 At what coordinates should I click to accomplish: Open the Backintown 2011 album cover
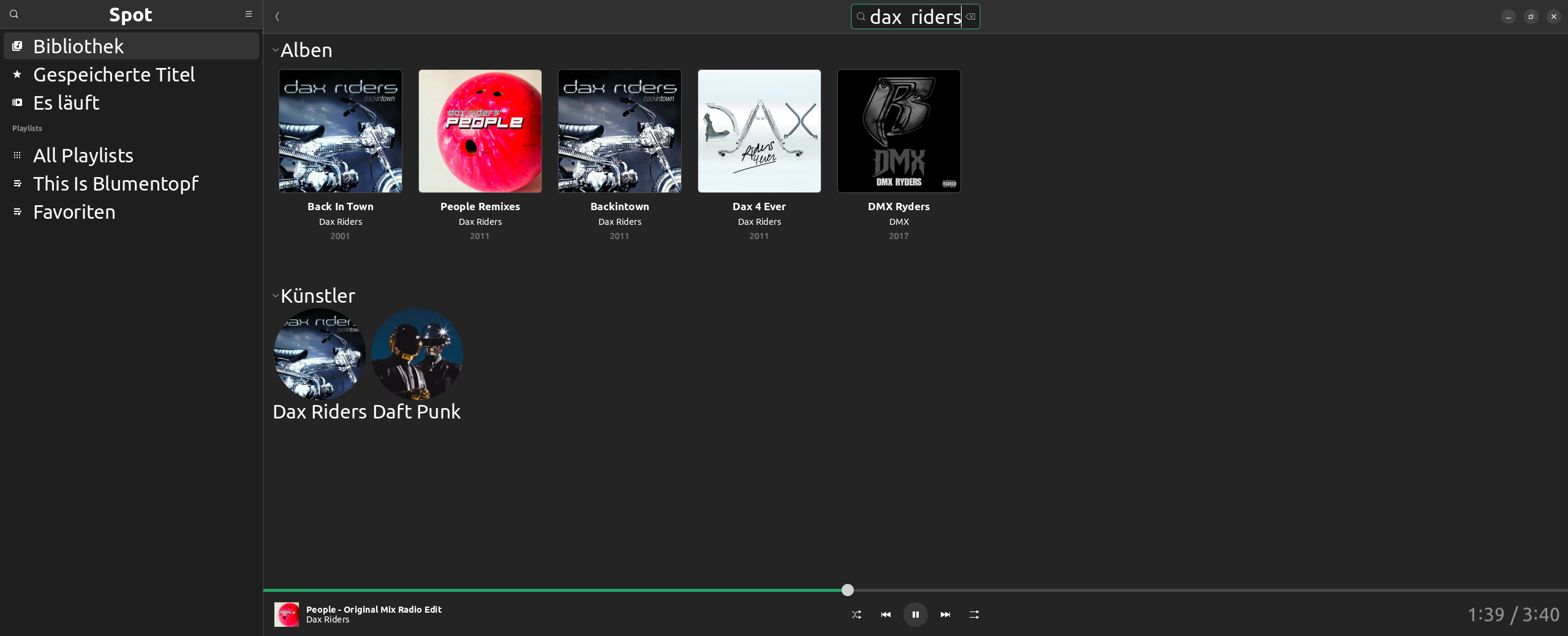click(x=620, y=131)
